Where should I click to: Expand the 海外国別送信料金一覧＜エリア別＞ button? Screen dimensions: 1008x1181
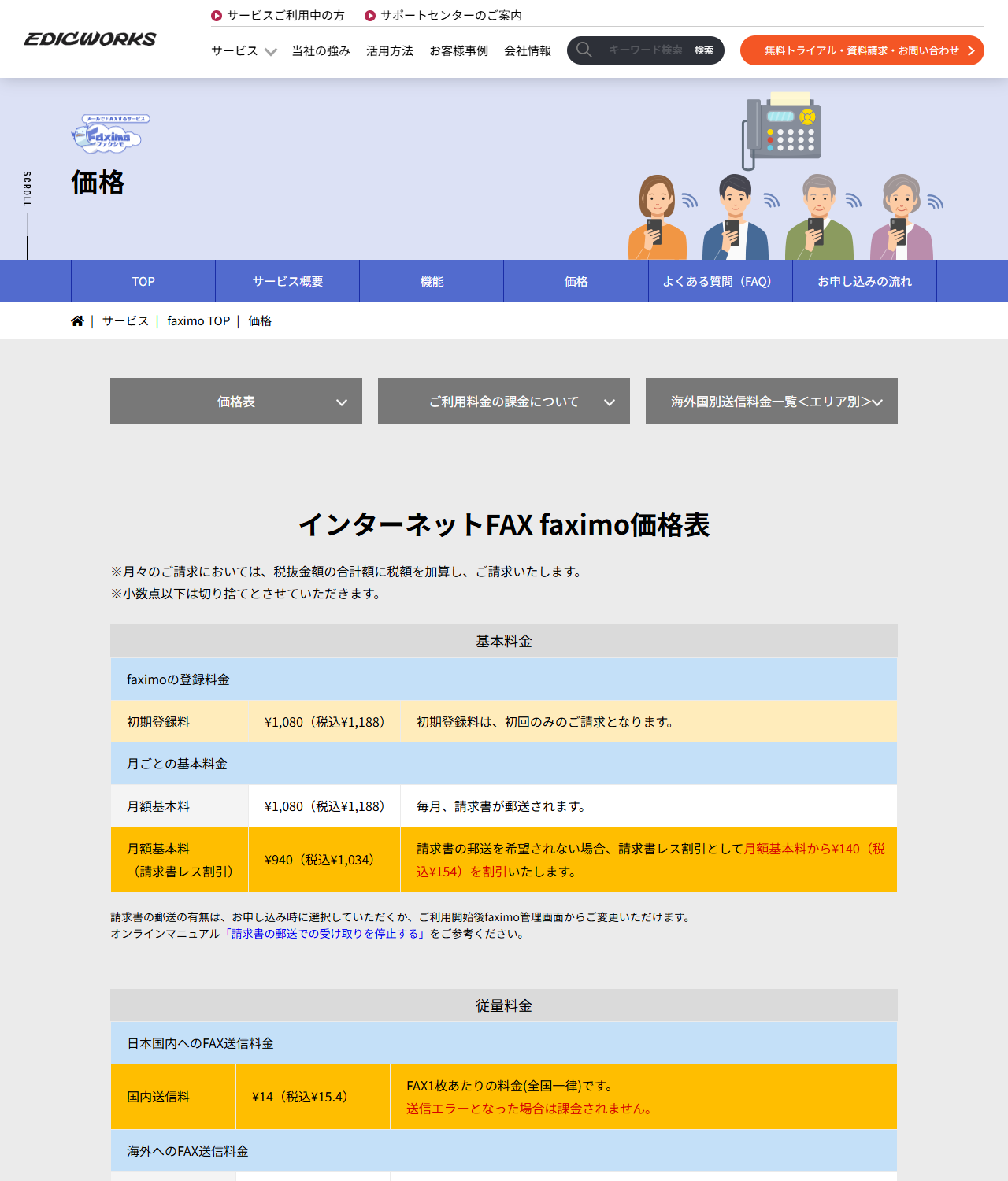pos(772,402)
